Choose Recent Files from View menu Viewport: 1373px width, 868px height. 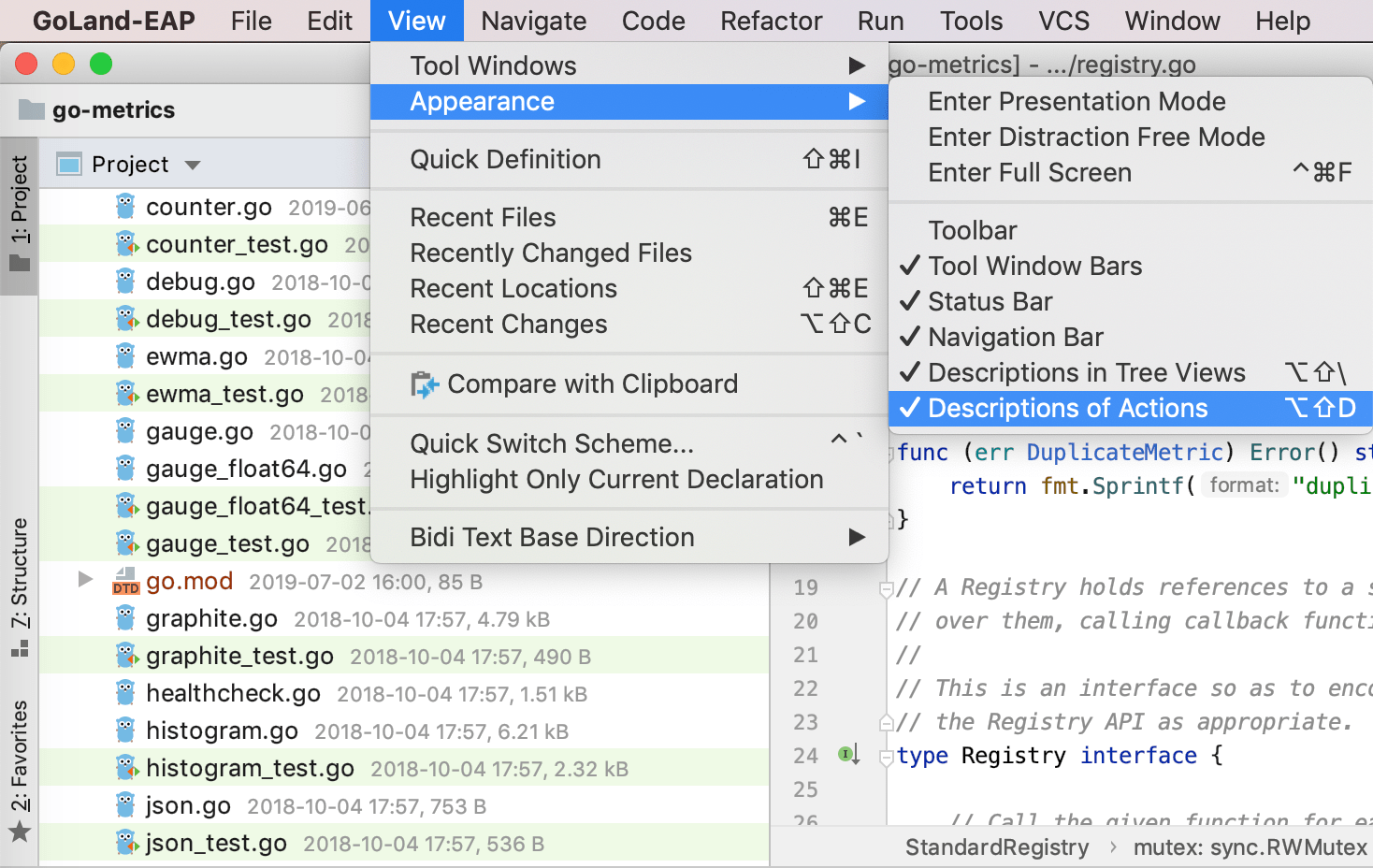tap(629, 217)
